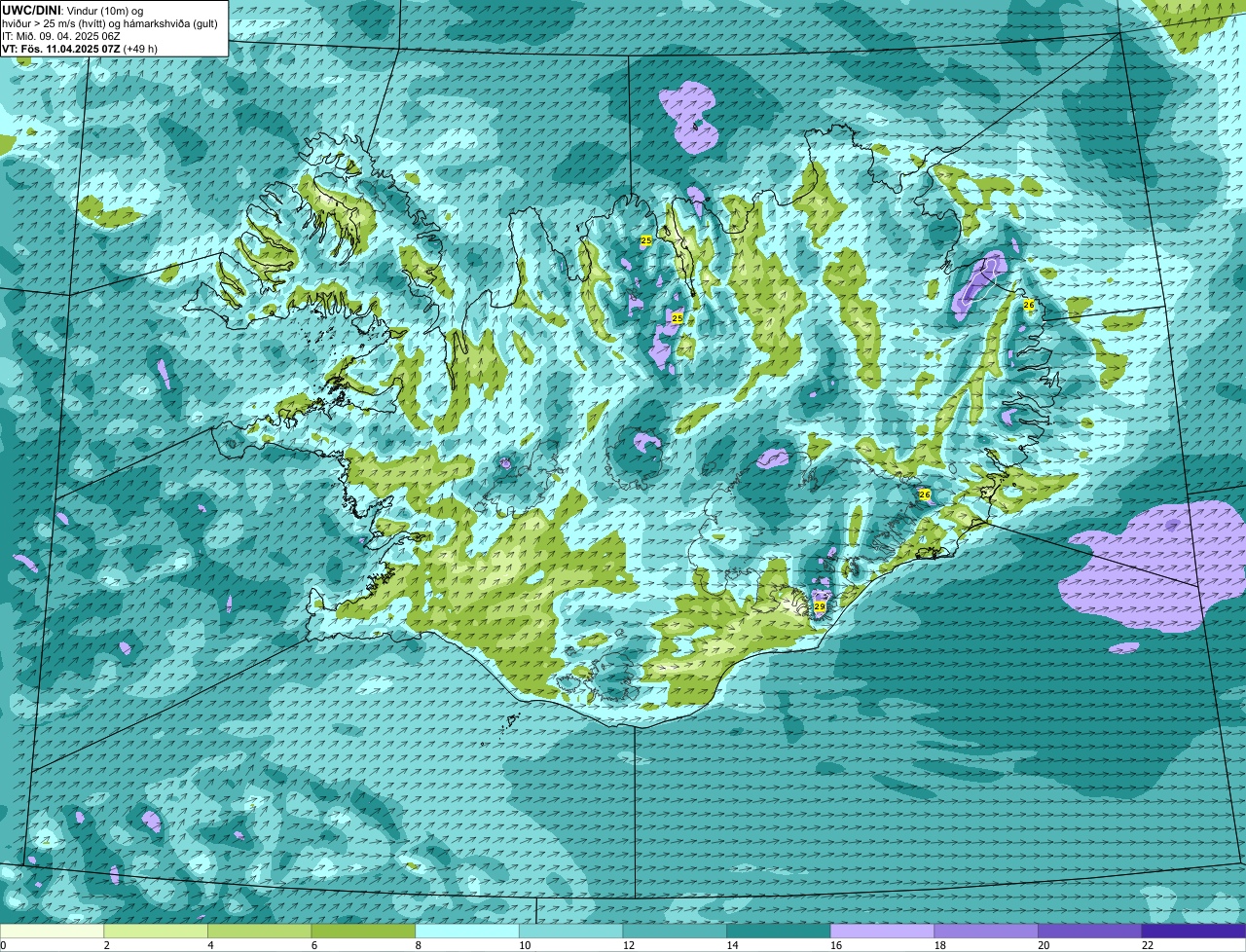The width and height of the screenshot is (1246, 952).
Task: Click the 'Vindur (10m) og' text
Action: click(x=104, y=10)
